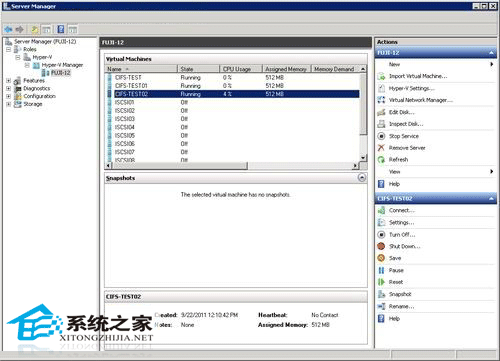Viewport: 500px width, 361px height.
Task: Collapse the FUJI-12 actions section
Action: click(x=491, y=53)
